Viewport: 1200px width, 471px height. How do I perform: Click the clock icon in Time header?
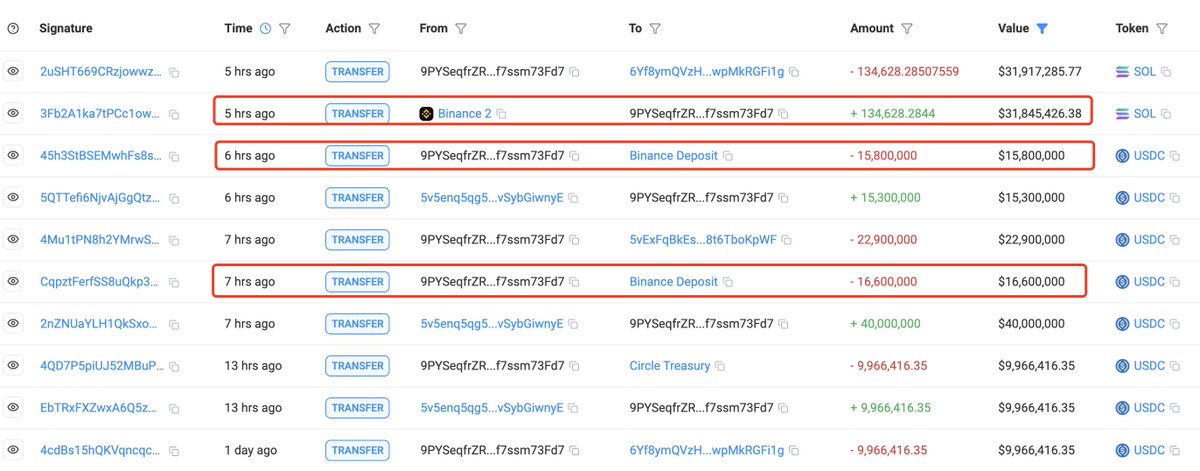(x=265, y=29)
